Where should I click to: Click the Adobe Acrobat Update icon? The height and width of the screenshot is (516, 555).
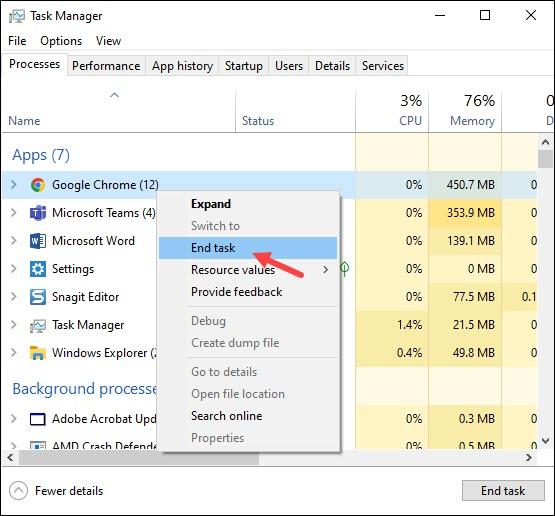tap(38, 419)
